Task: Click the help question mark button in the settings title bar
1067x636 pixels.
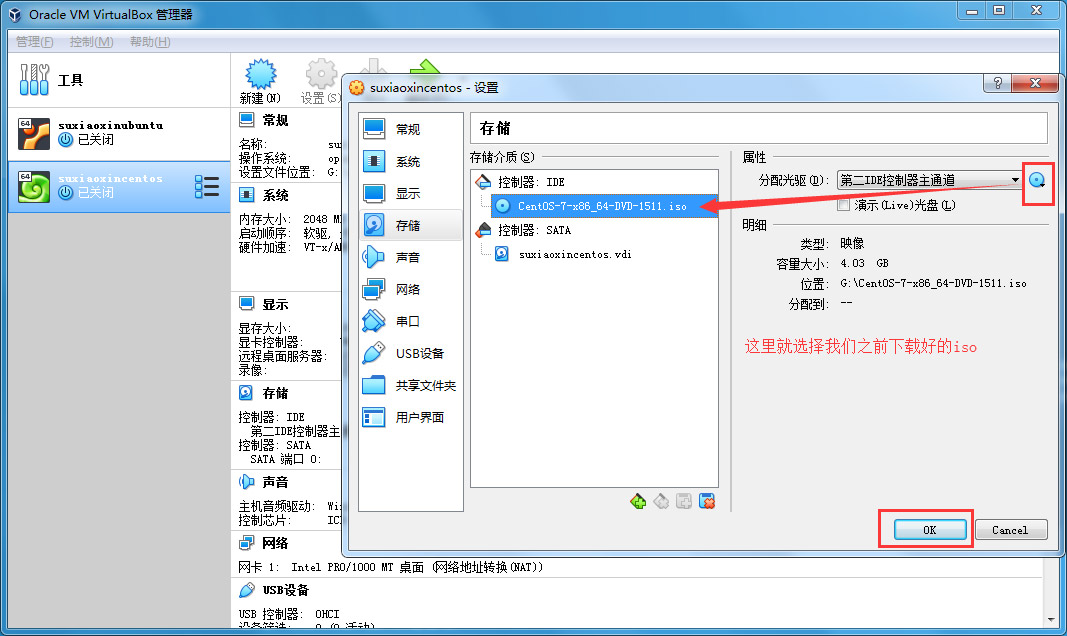Action: (x=997, y=84)
